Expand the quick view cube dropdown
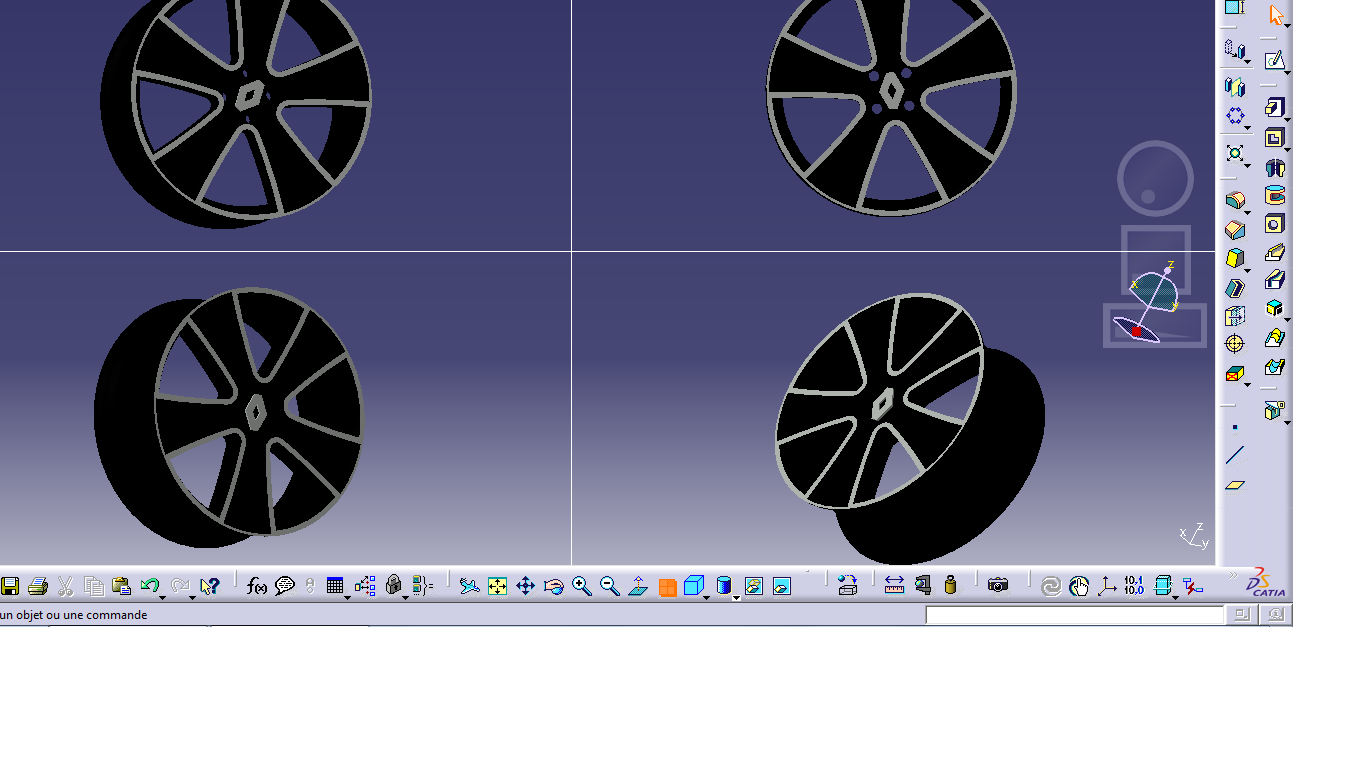This screenshot has height=768, width=1366. tap(707, 597)
